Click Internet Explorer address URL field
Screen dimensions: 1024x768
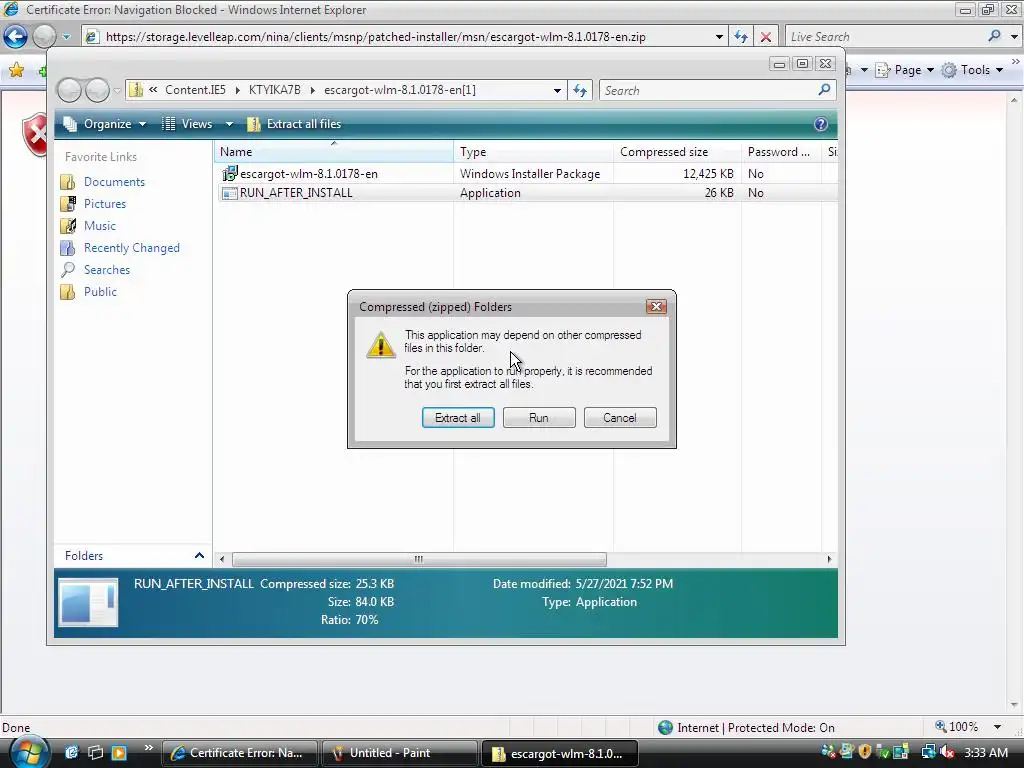click(x=398, y=37)
